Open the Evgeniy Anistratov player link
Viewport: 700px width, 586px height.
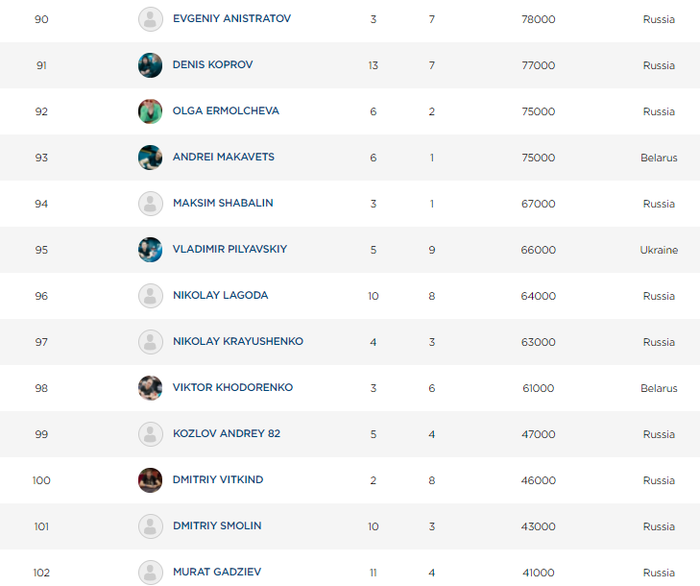tap(231, 19)
